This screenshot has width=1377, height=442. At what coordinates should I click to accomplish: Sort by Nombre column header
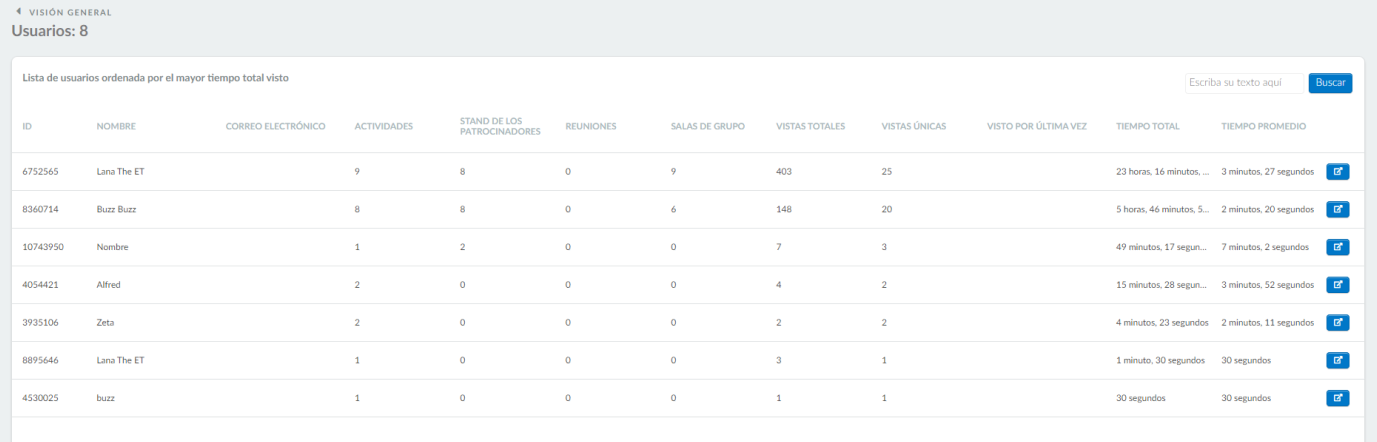tap(116, 126)
